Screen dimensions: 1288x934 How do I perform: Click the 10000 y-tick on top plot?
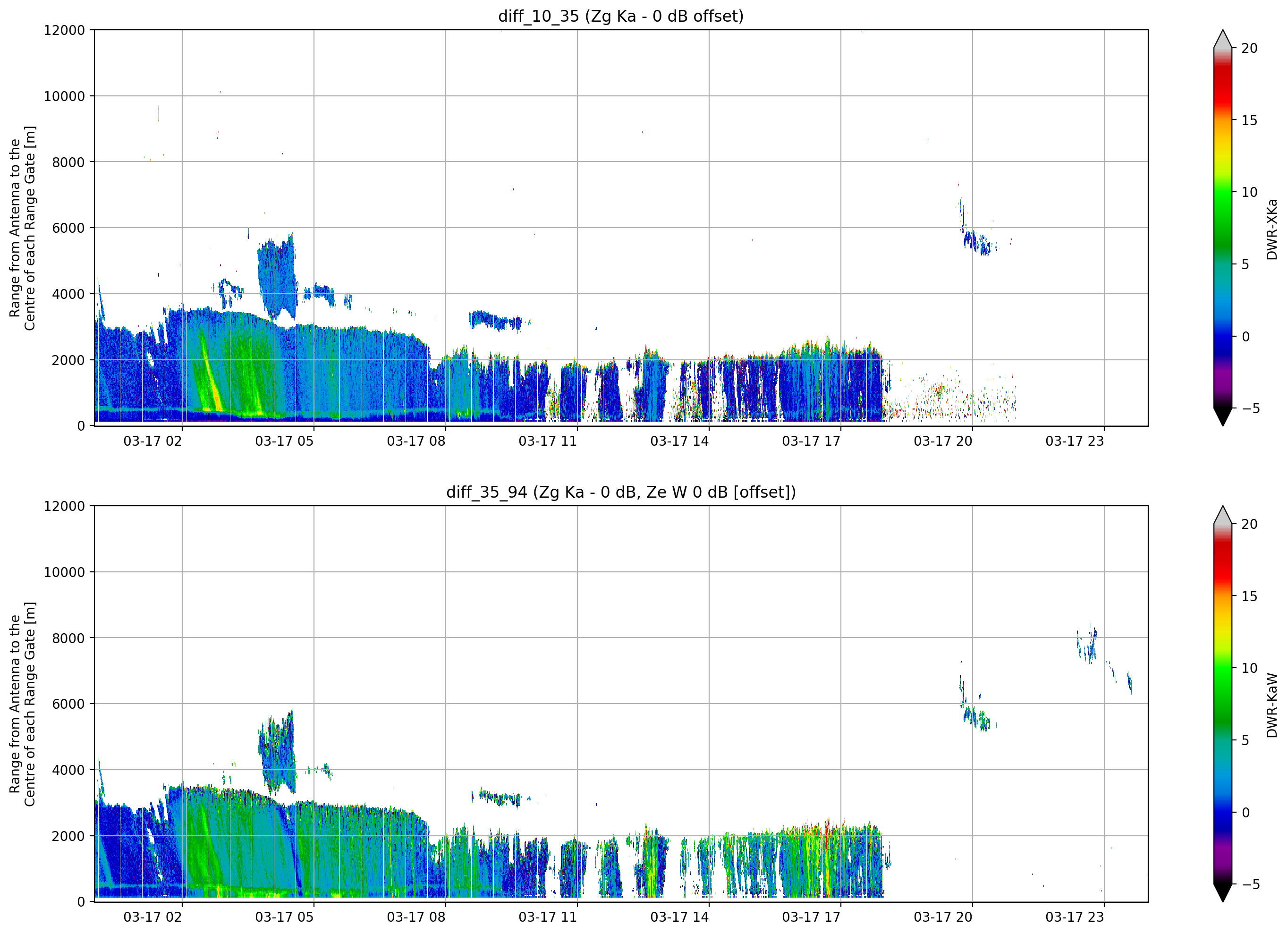[64, 96]
